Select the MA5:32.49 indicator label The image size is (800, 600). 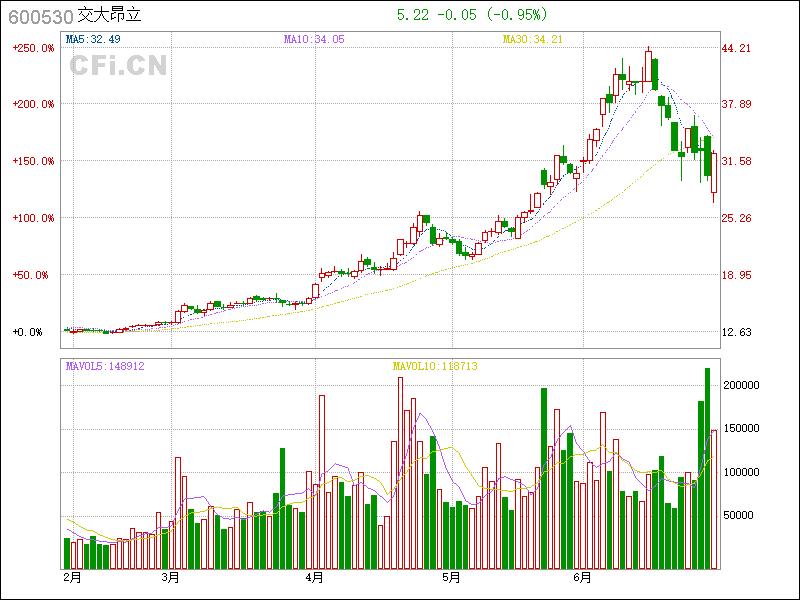93,40
